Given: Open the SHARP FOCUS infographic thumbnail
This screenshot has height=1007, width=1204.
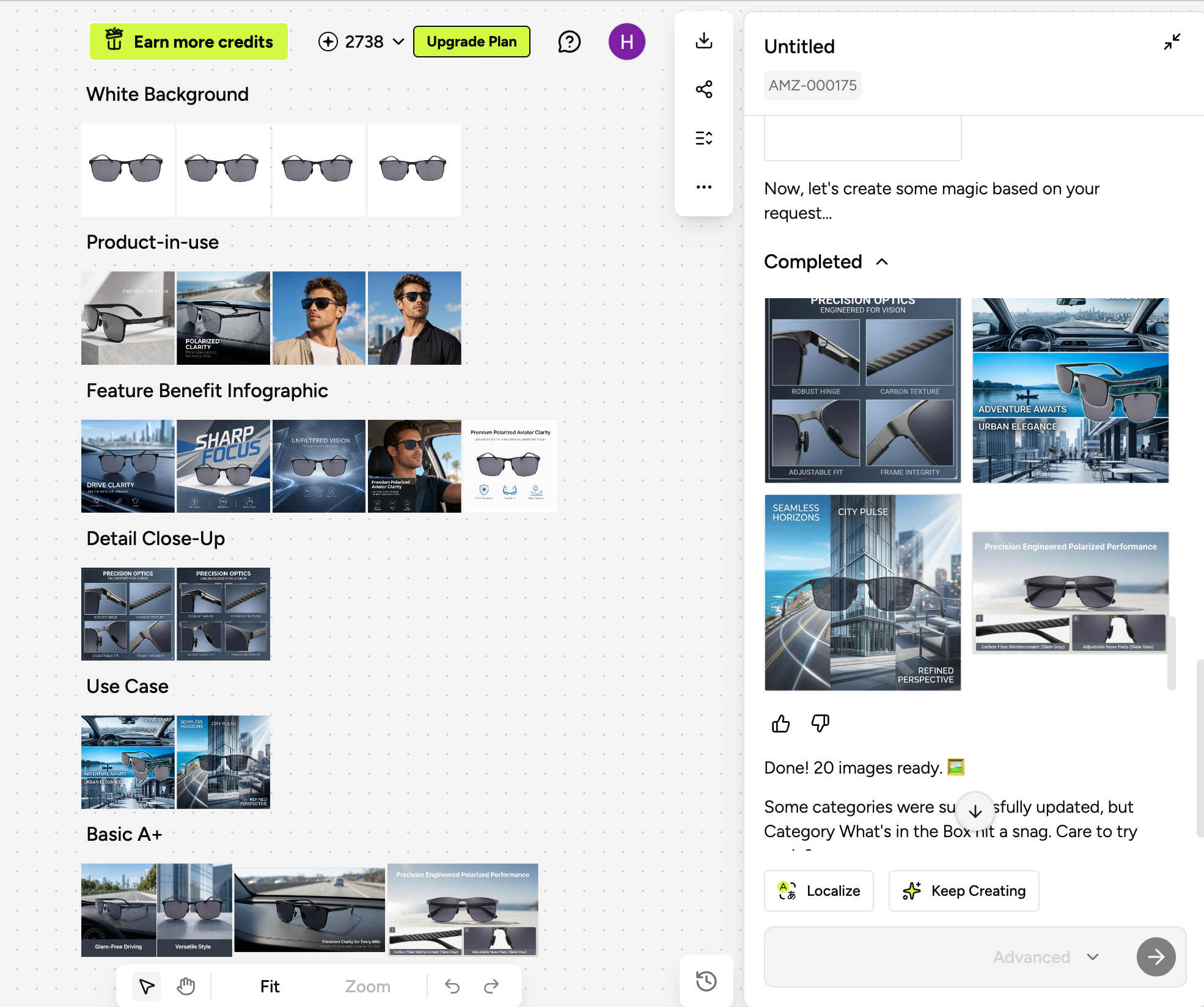Looking at the screenshot, I should point(223,466).
